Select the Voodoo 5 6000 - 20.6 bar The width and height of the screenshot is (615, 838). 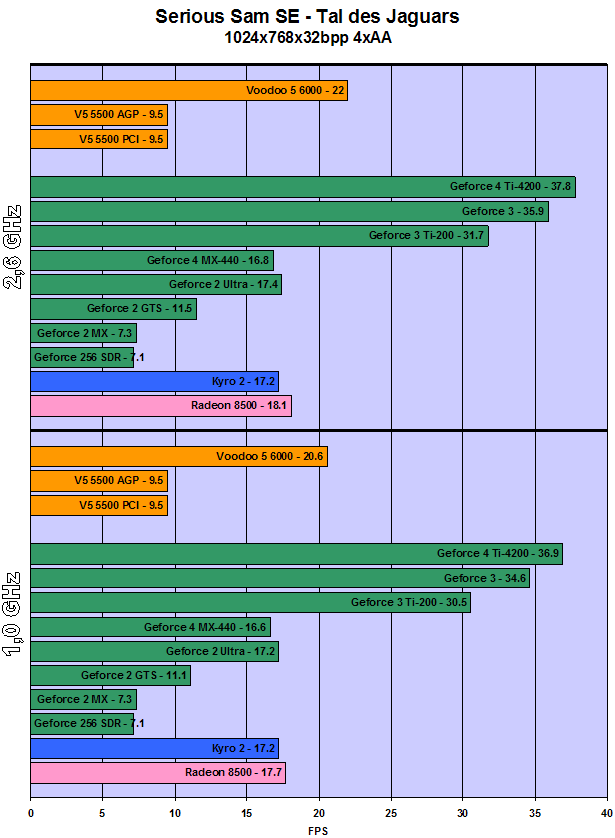click(179, 457)
